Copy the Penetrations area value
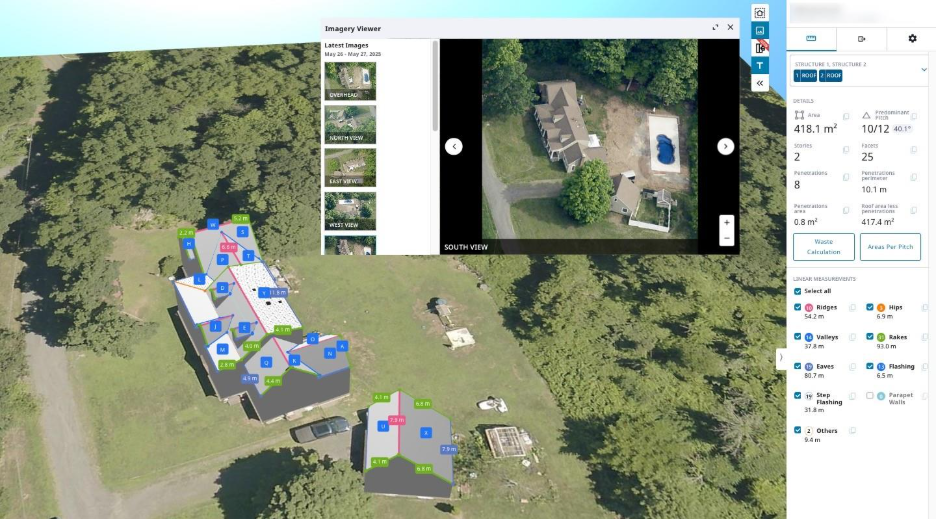Image resolution: width=936 pixels, height=519 pixels. [846, 210]
